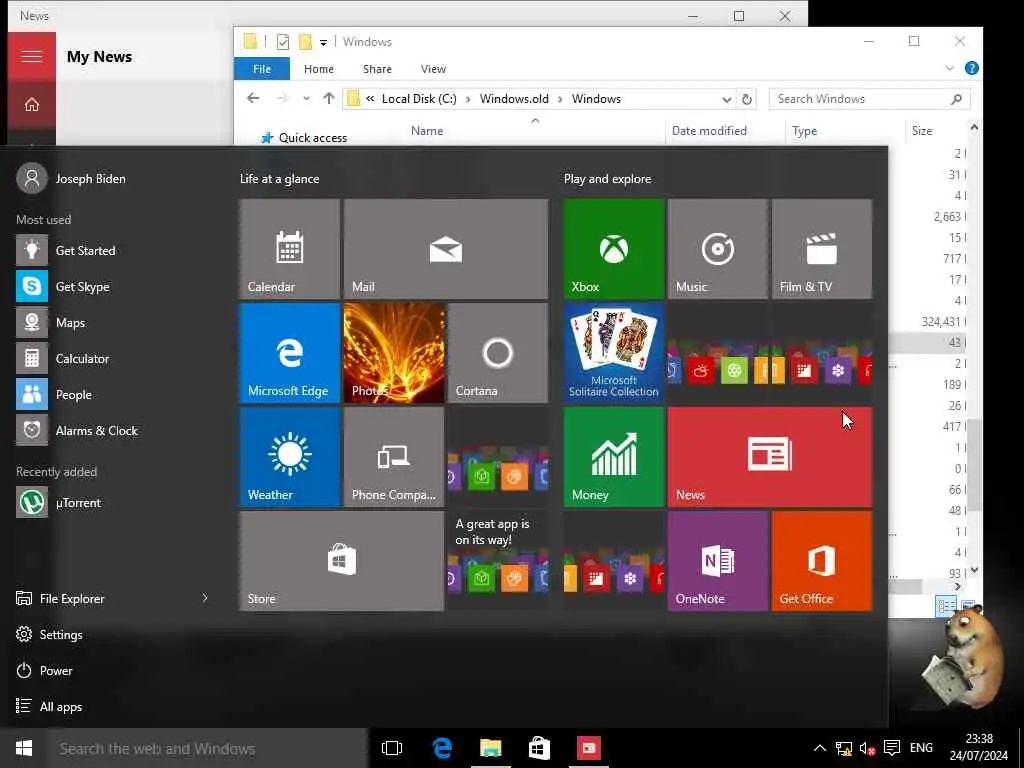Image resolution: width=1024 pixels, height=768 pixels.
Task: Open the Weather tile
Action: coord(289,456)
